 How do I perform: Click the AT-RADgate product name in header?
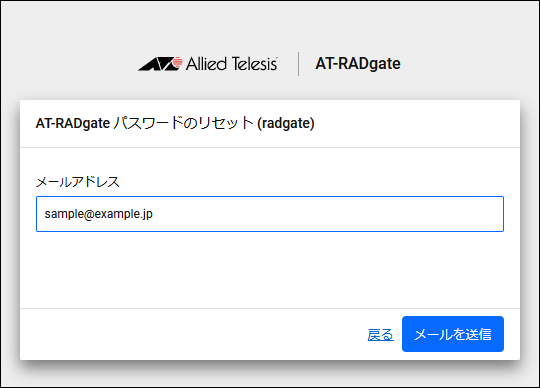[x=358, y=64]
